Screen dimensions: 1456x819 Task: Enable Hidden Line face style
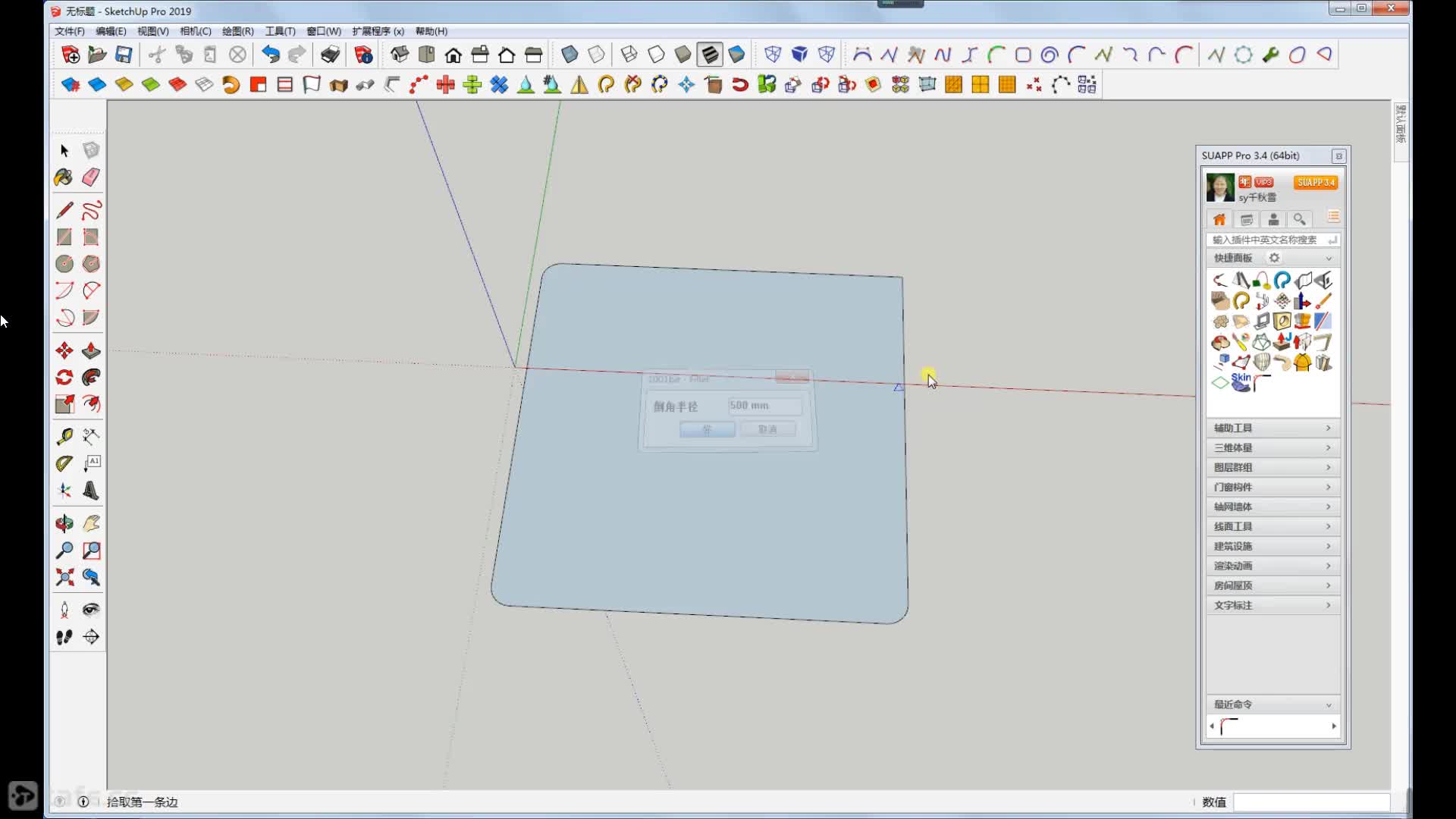pos(656,55)
